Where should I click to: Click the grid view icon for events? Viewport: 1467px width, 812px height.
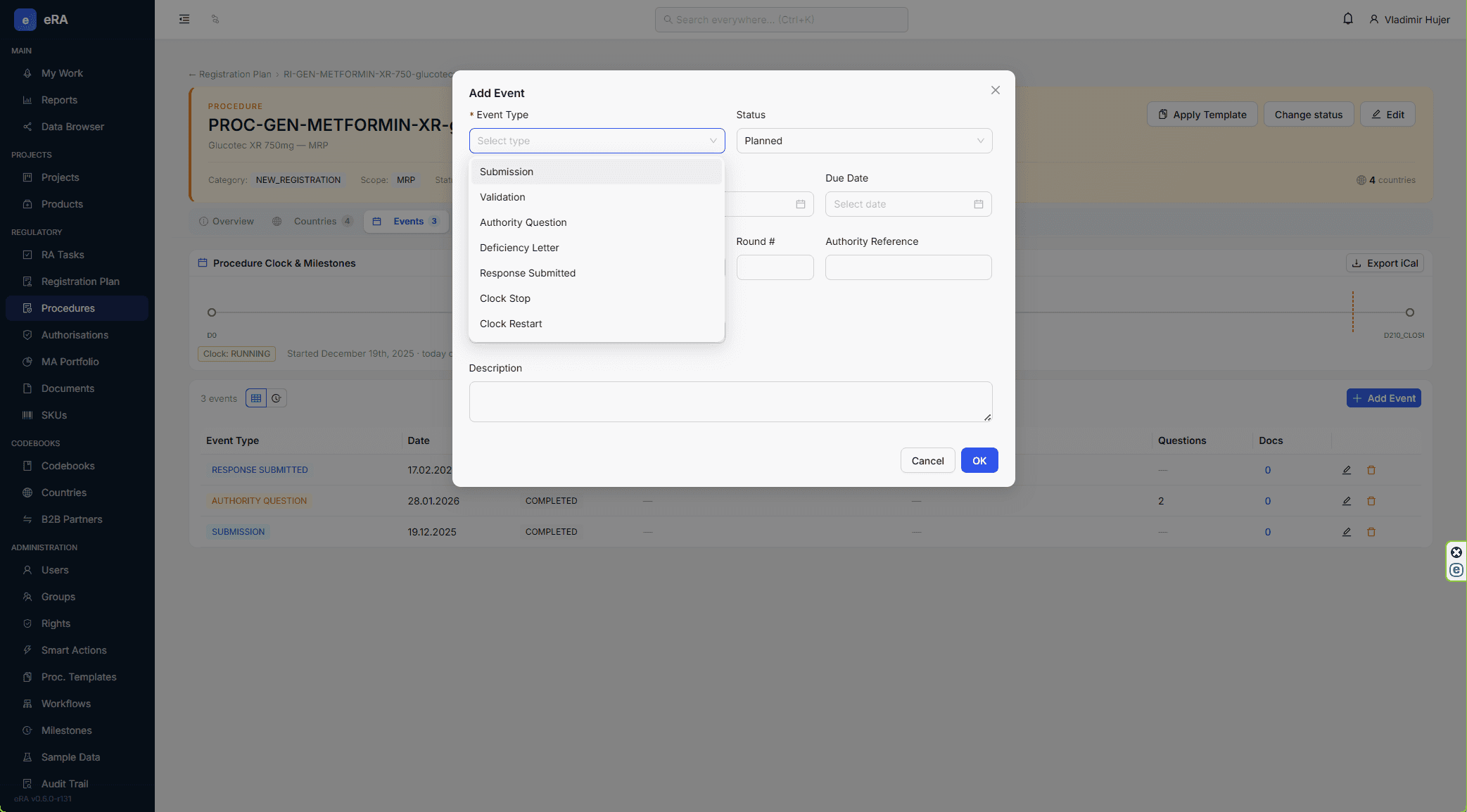point(256,398)
